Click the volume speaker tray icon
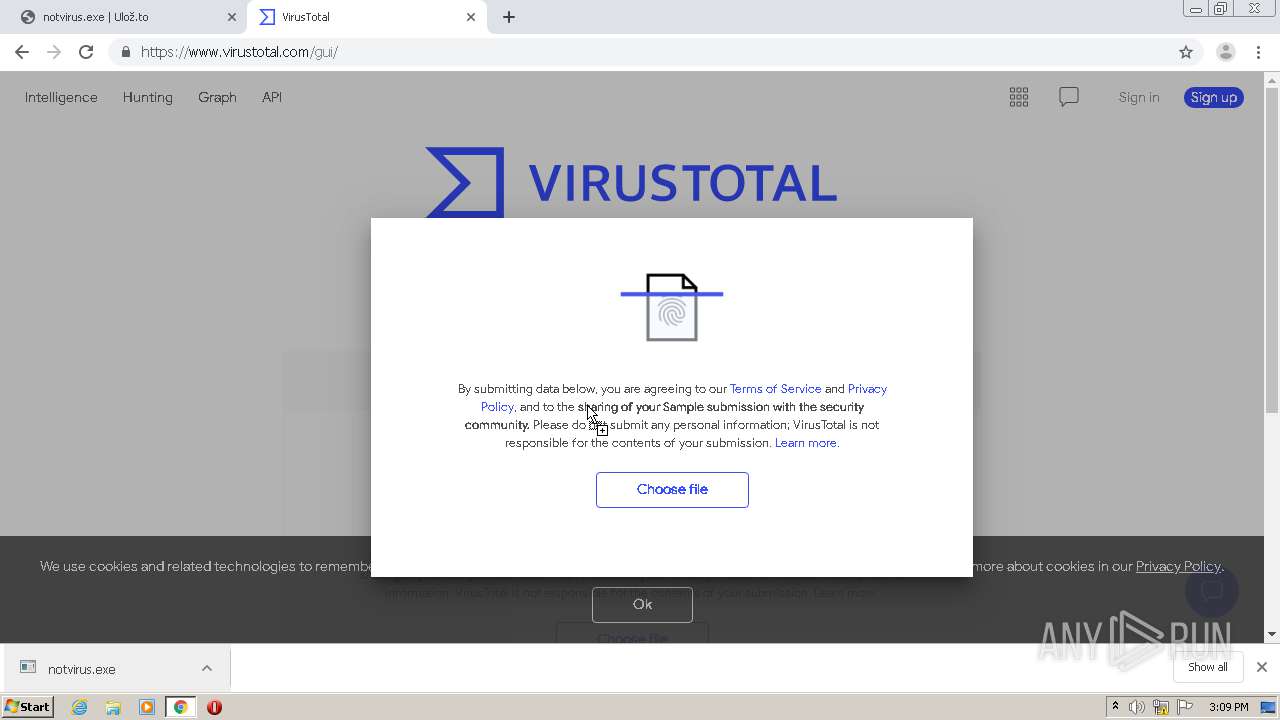The width and height of the screenshot is (1280, 720). pos(1137,707)
